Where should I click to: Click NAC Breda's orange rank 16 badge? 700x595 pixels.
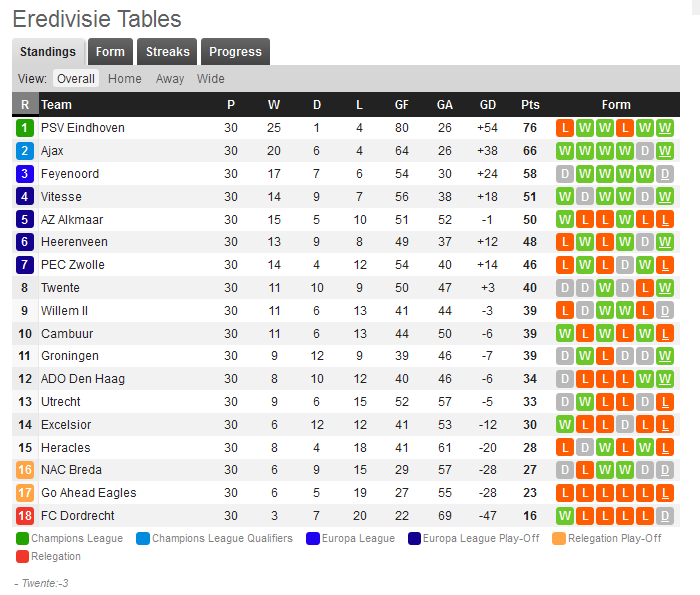point(25,470)
